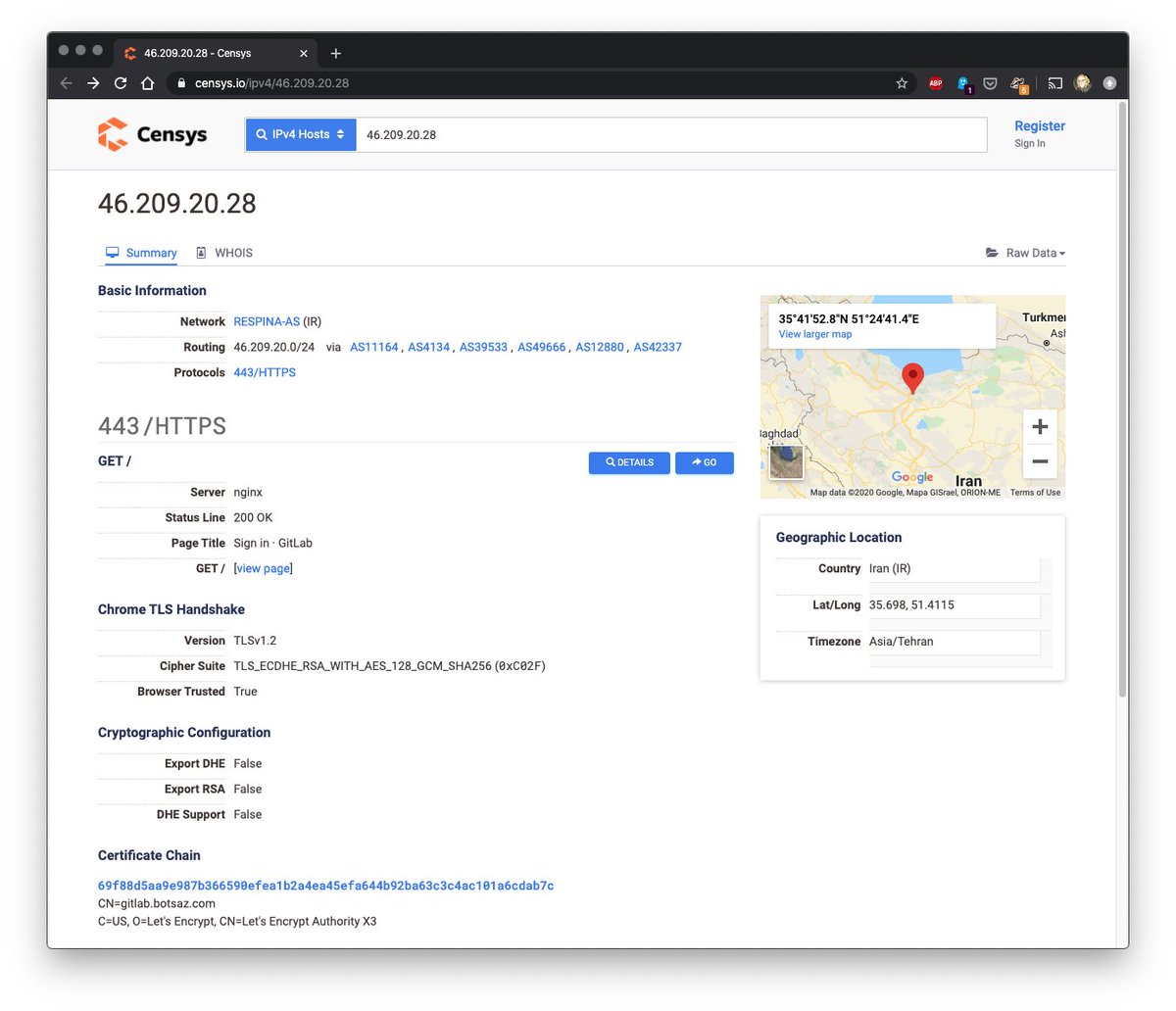Click the address bar URL
Viewport: 1176px width, 1011px height.
(271, 83)
